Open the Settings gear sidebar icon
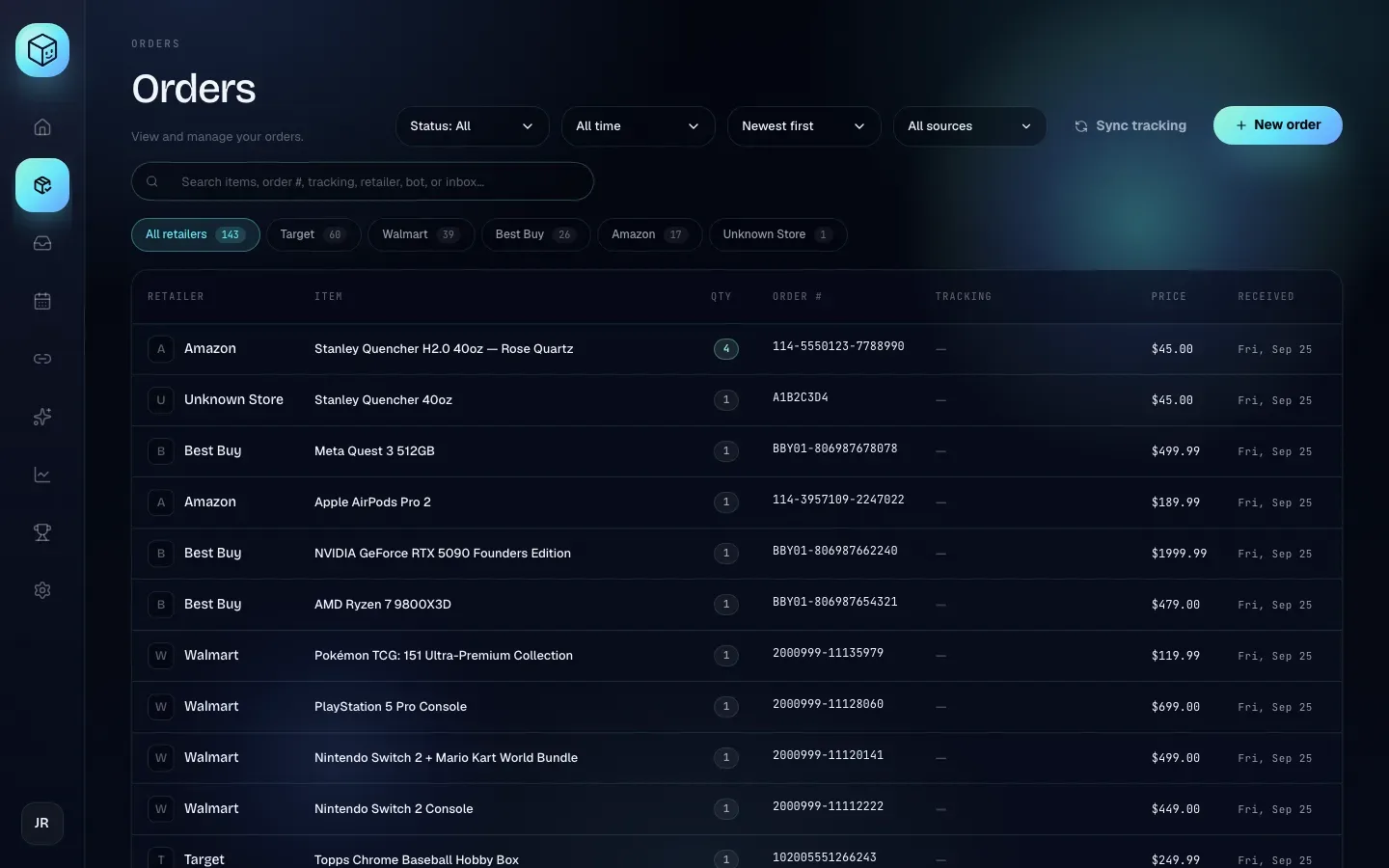1389x868 pixels. tap(42, 590)
